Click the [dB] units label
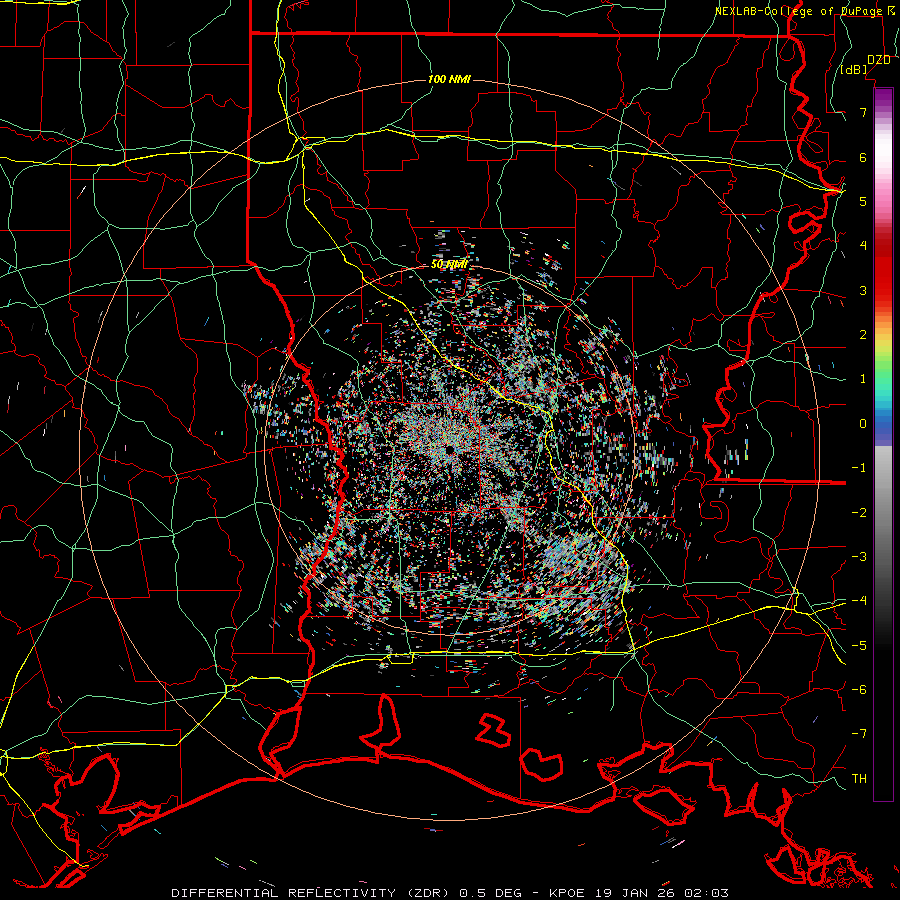 854,70
